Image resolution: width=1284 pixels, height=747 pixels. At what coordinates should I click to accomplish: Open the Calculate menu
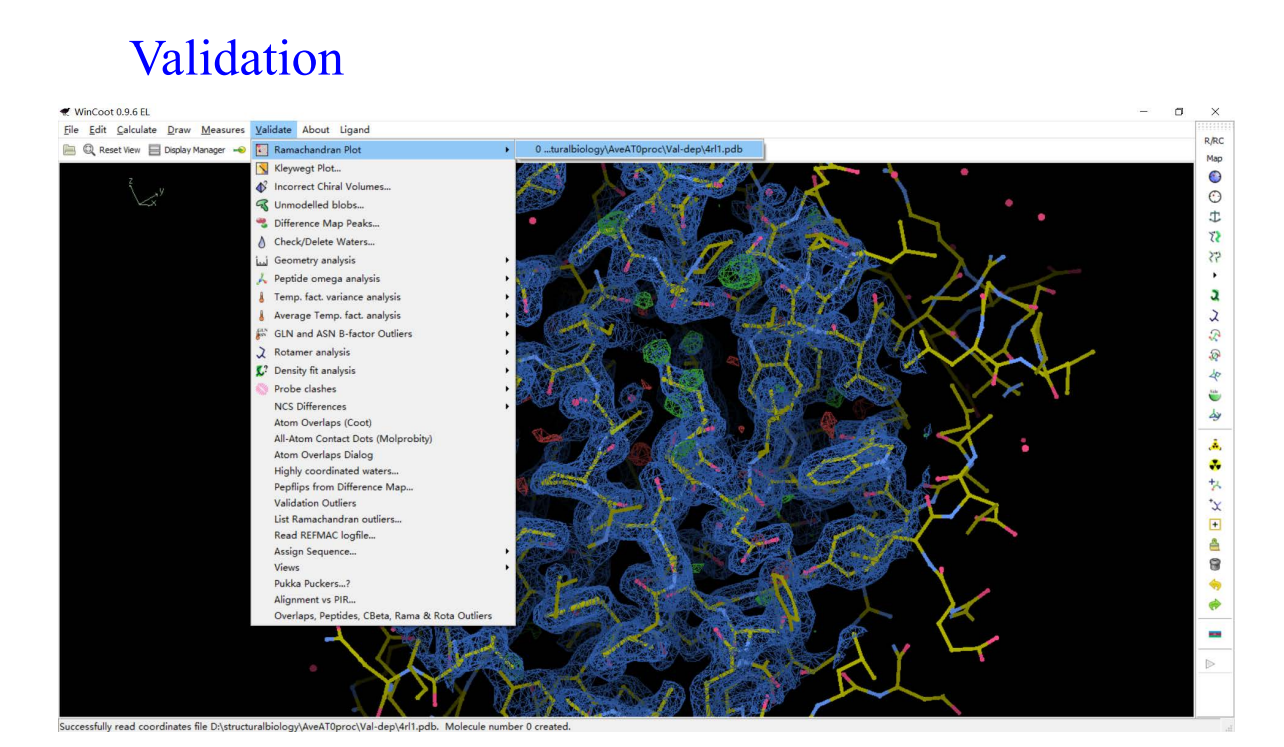point(136,130)
